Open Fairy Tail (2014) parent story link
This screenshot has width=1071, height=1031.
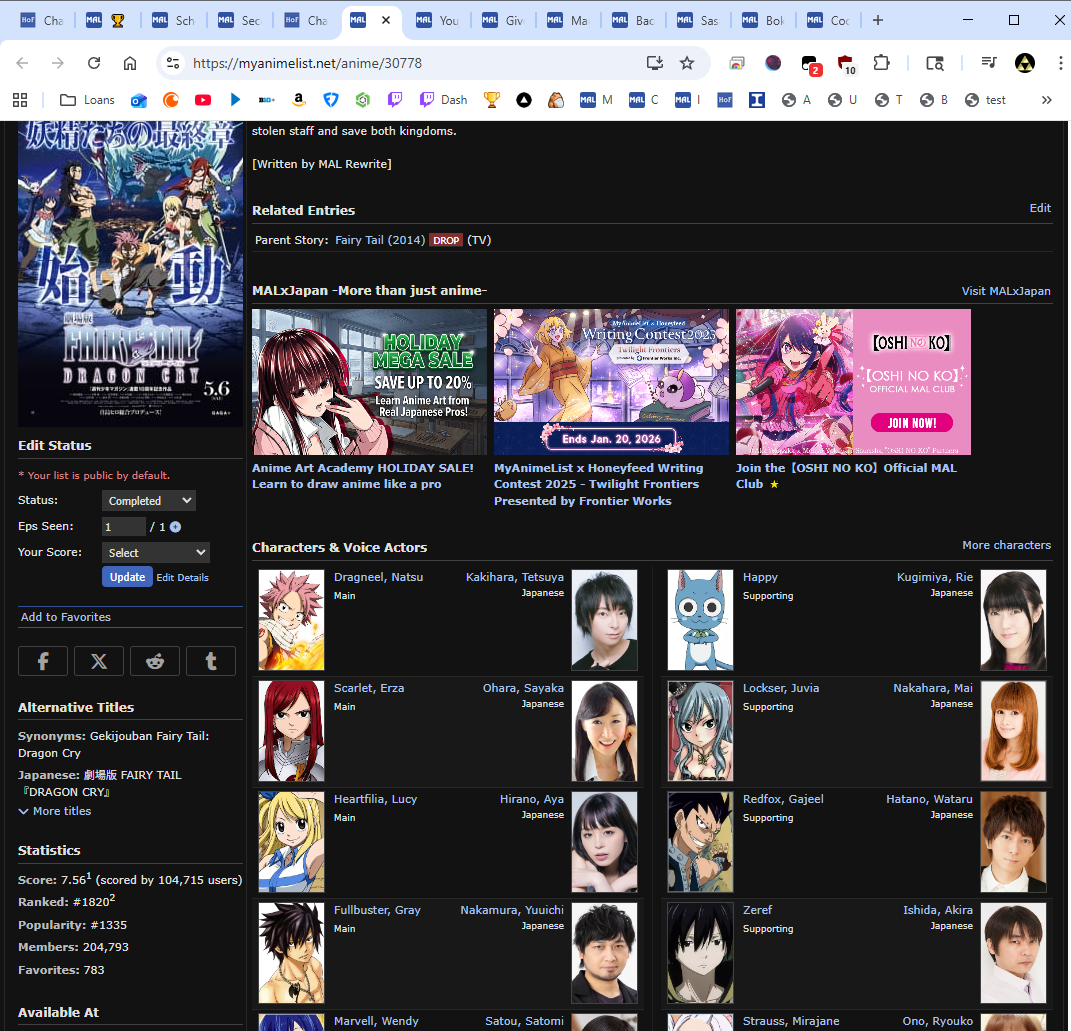point(380,240)
